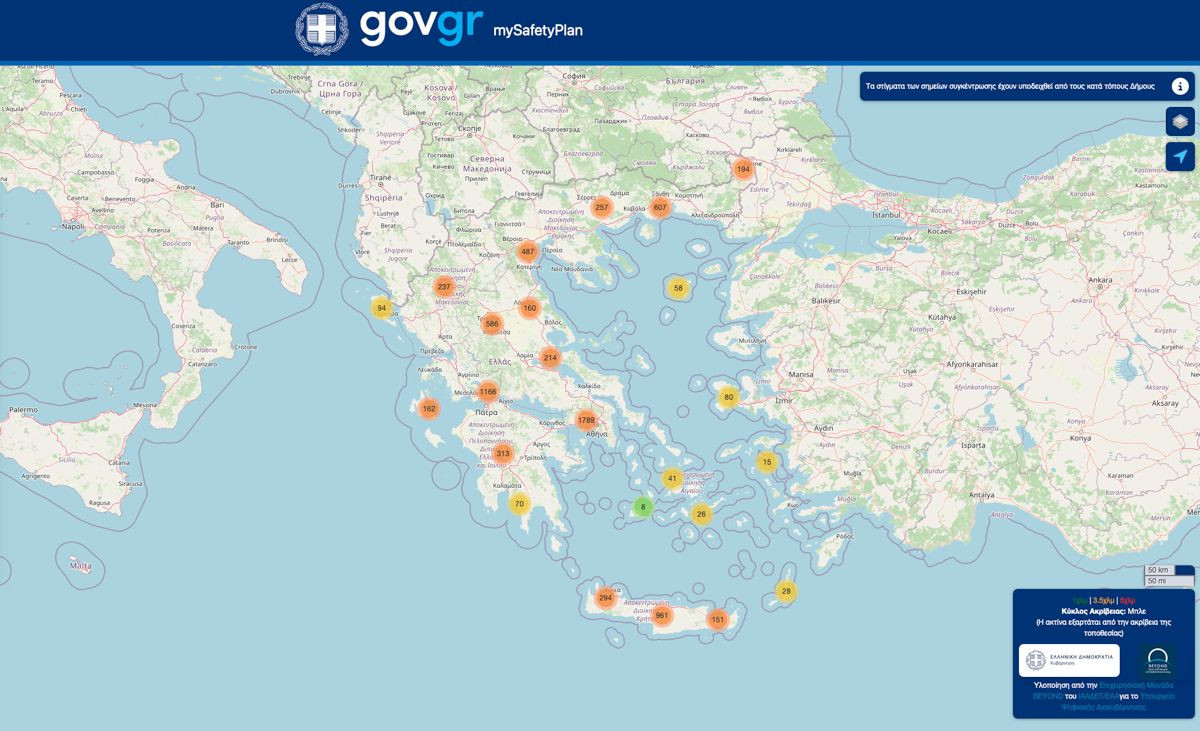Image resolution: width=1200 pixels, height=731 pixels.
Task: Open the cluster marked 313 in Peloponnese
Action: click(x=503, y=454)
